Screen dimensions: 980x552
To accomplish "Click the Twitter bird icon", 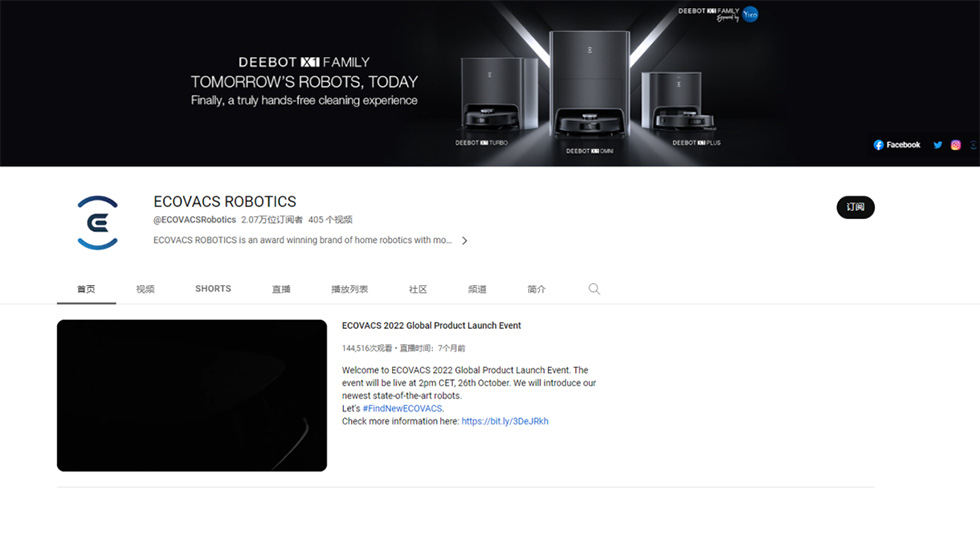I will pos(937,145).
